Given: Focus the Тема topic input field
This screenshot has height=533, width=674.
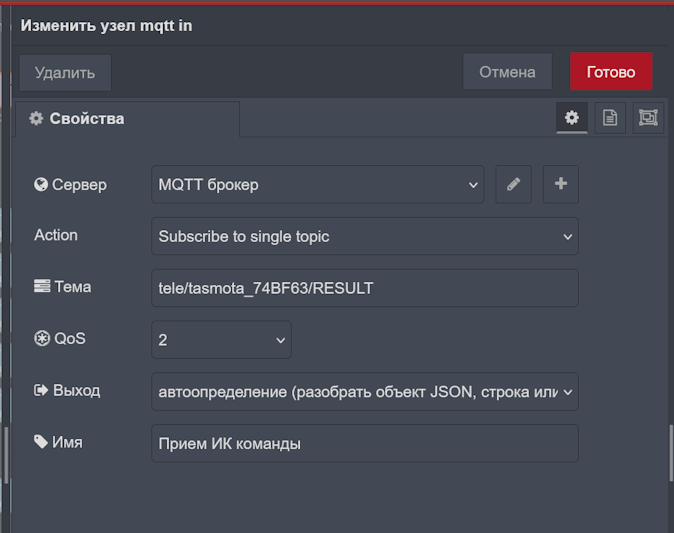Looking at the screenshot, I should click(365, 288).
